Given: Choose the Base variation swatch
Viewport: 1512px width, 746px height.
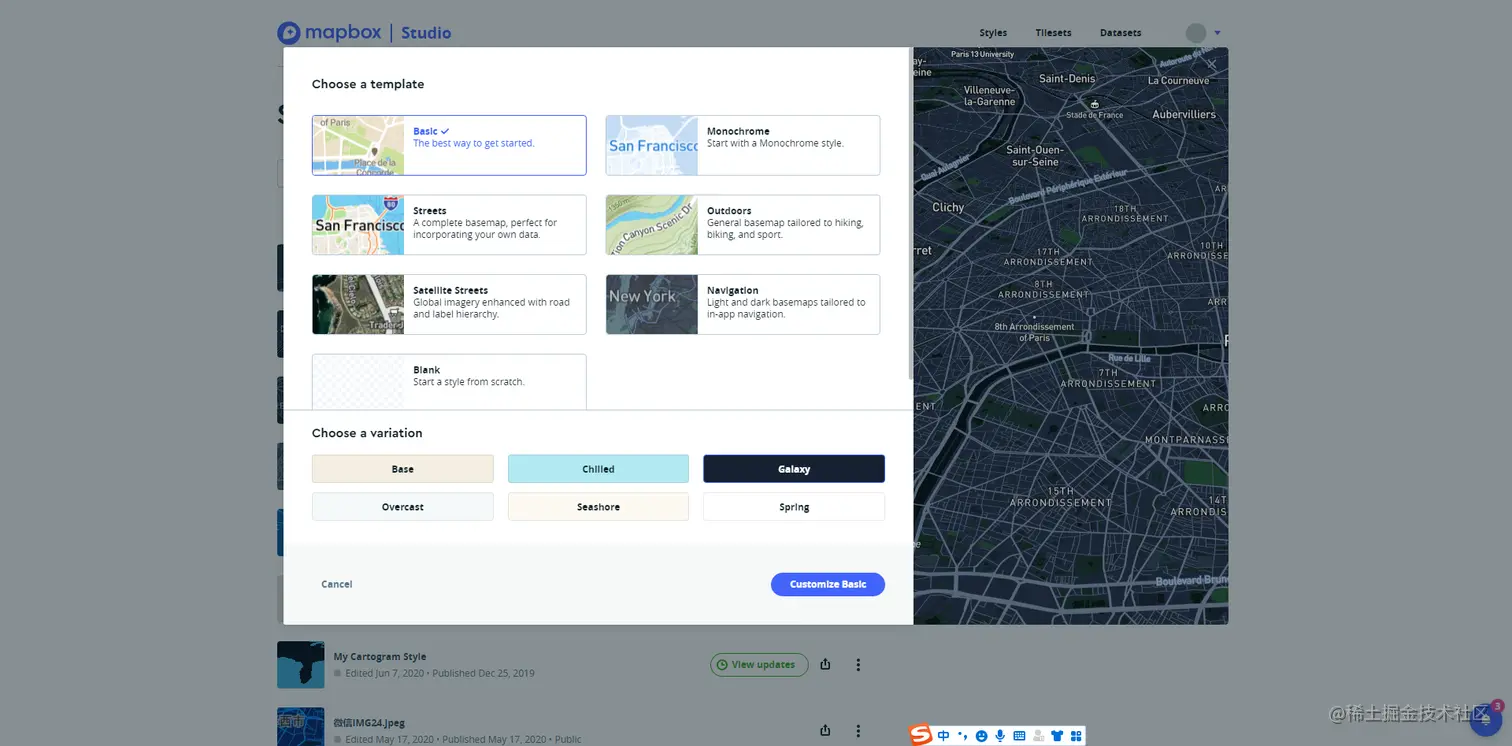Looking at the screenshot, I should (403, 469).
